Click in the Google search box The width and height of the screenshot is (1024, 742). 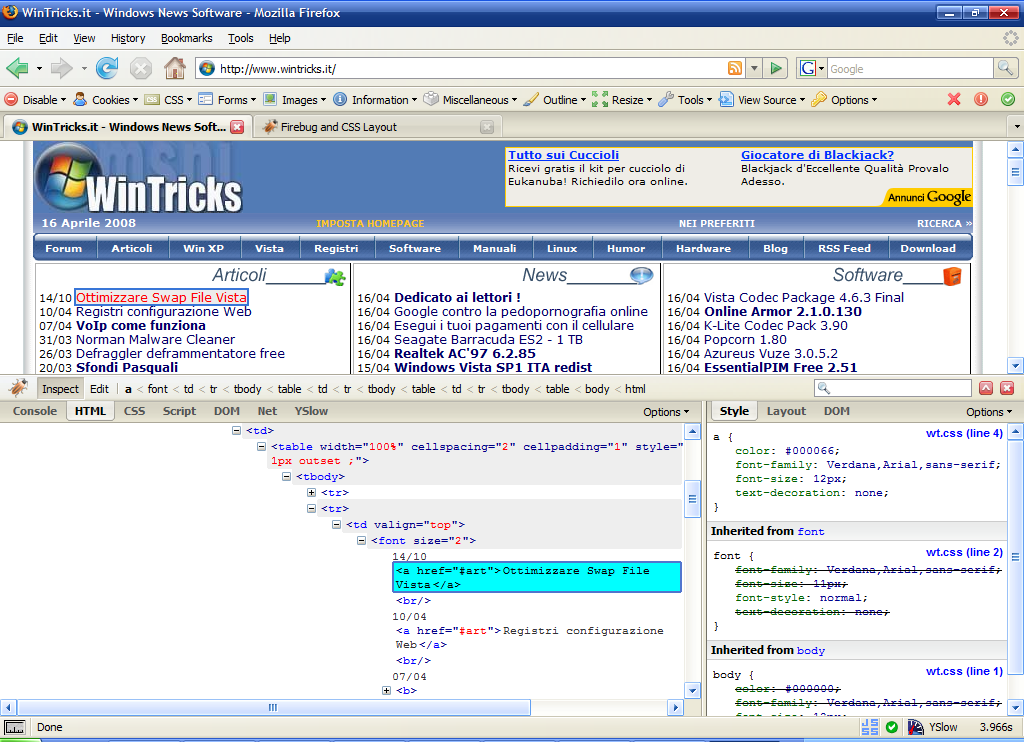point(910,69)
